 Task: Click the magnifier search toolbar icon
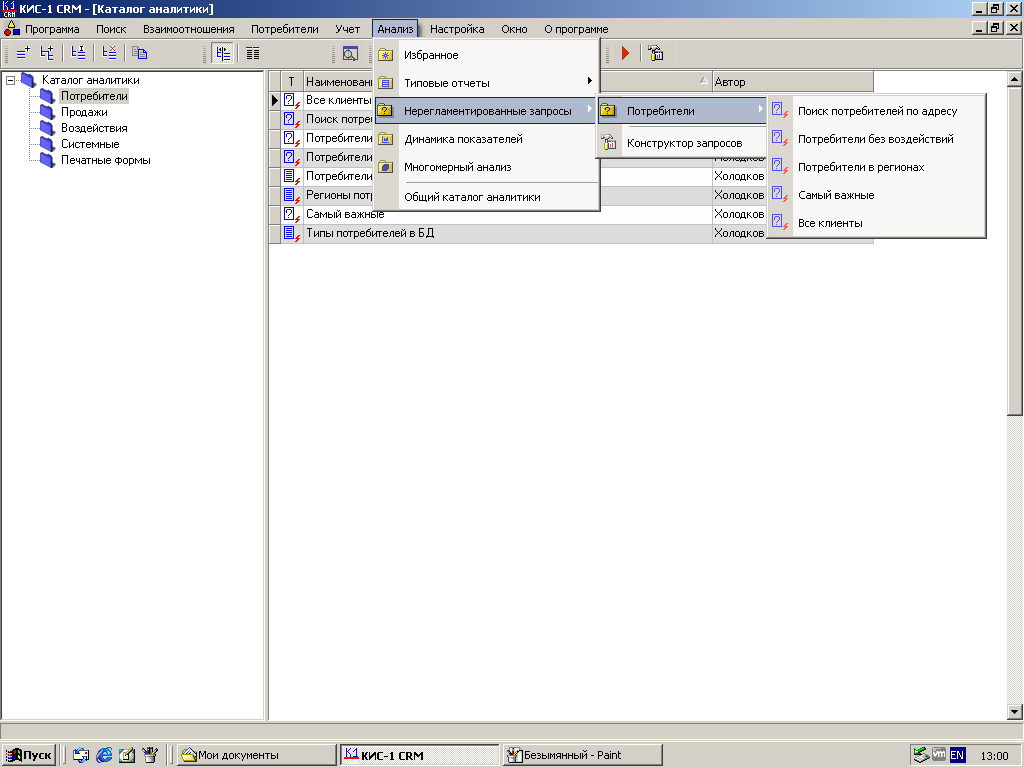[350, 54]
